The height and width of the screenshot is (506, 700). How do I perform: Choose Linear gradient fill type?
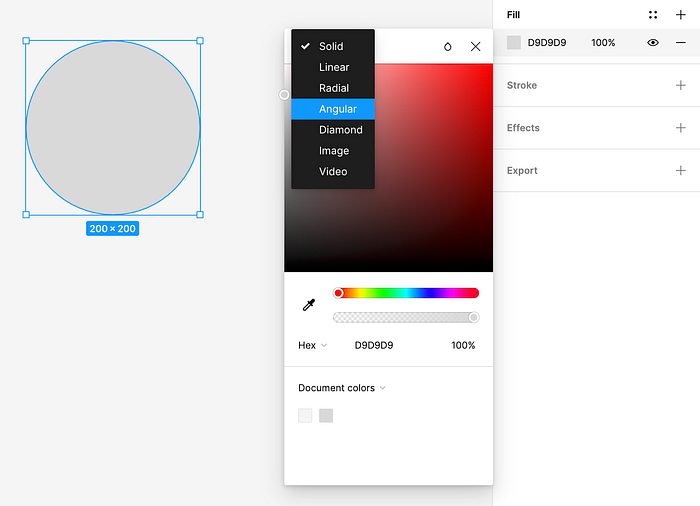tap(333, 67)
